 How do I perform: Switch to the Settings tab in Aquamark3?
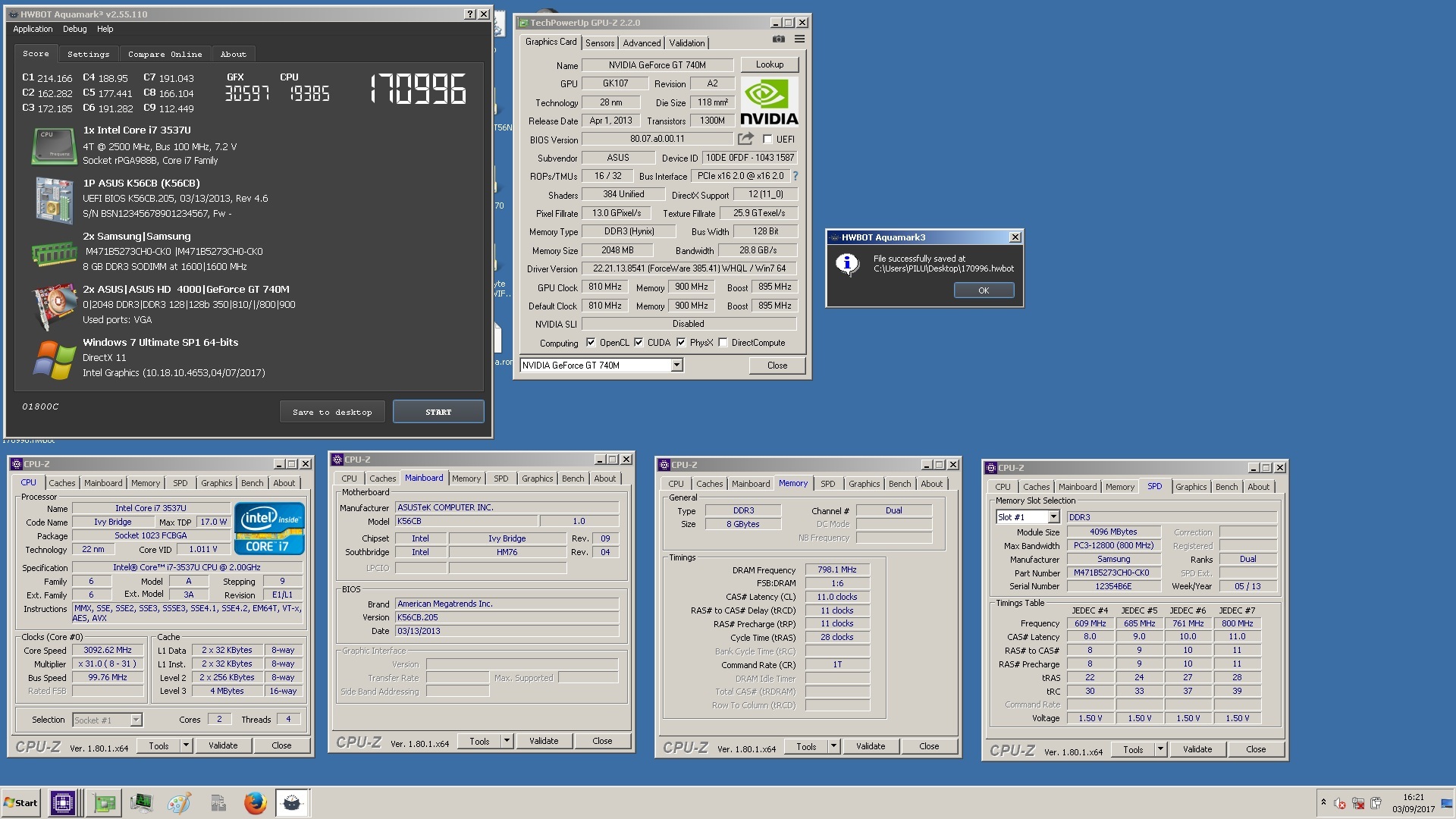(88, 54)
